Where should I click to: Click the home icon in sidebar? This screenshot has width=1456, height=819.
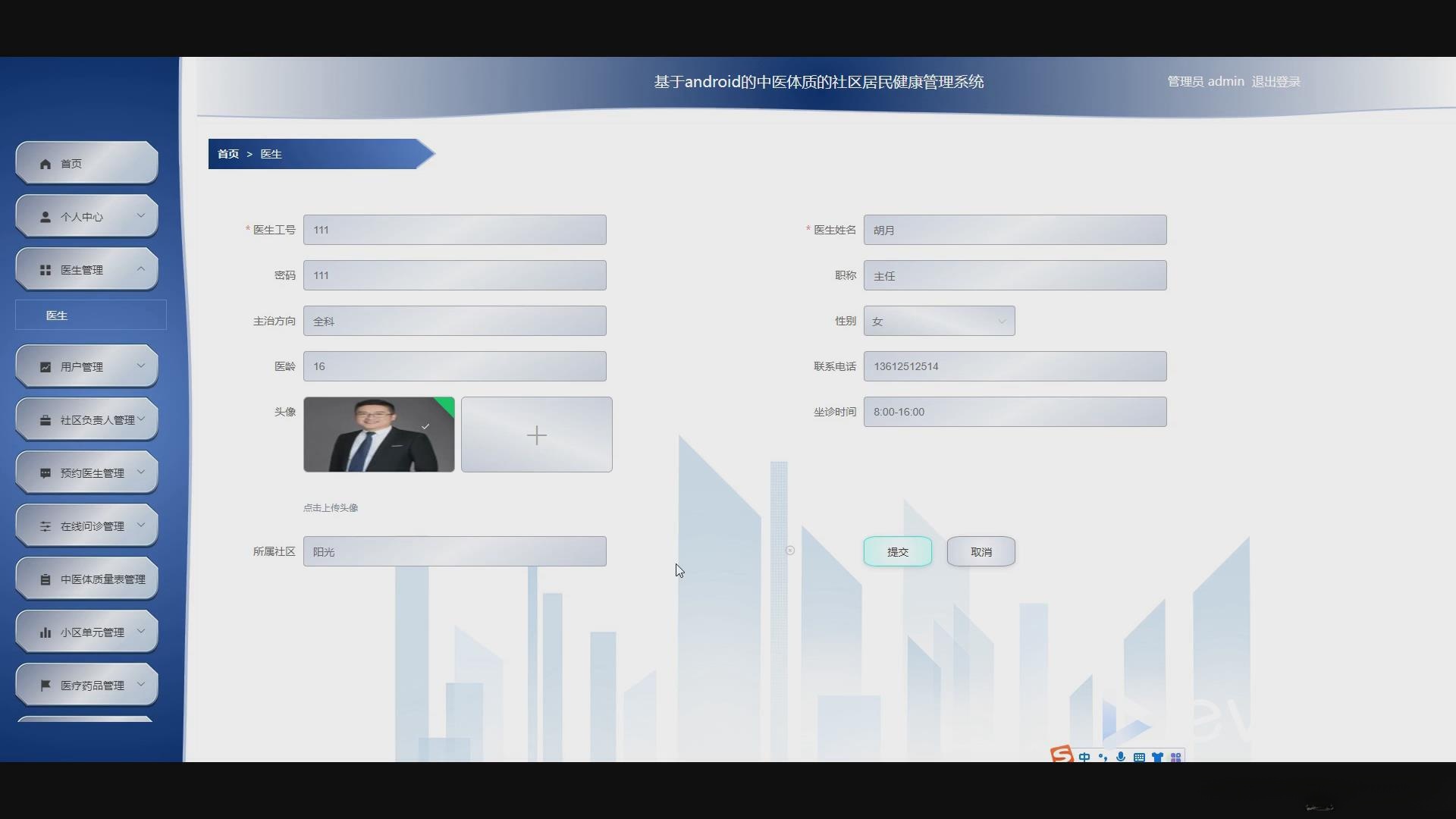(x=45, y=164)
